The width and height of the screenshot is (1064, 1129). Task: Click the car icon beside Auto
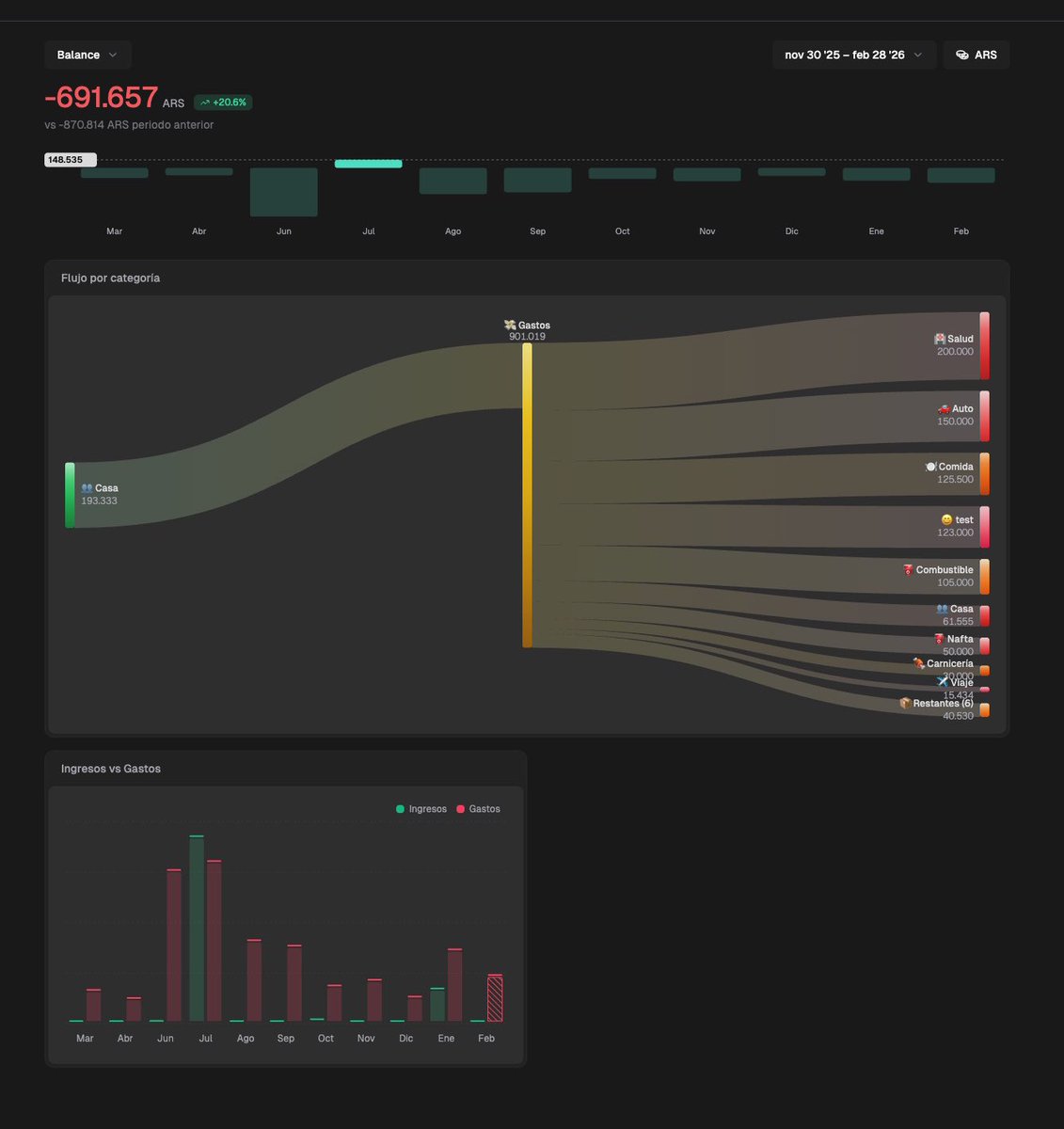pyautogui.click(x=943, y=408)
